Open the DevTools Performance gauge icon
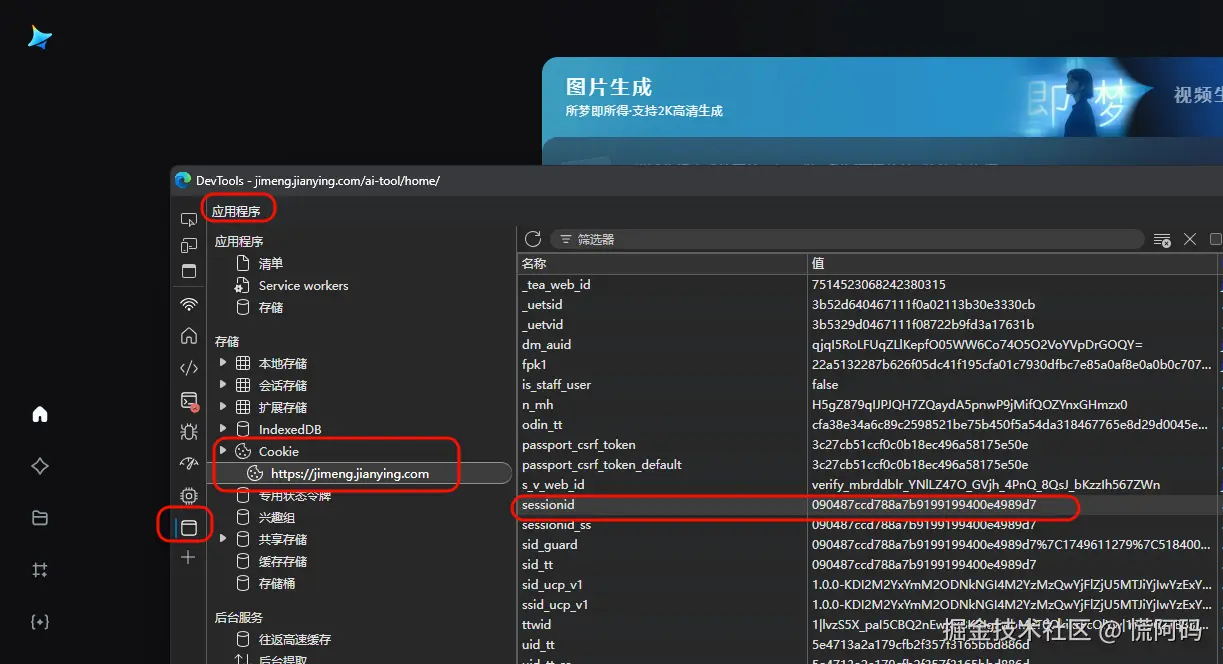This screenshot has height=664, width=1223. click(x=189, y=464)
